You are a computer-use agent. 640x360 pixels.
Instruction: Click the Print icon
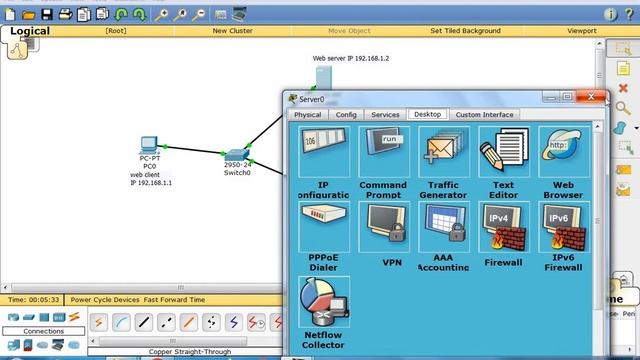click(65, 15)
